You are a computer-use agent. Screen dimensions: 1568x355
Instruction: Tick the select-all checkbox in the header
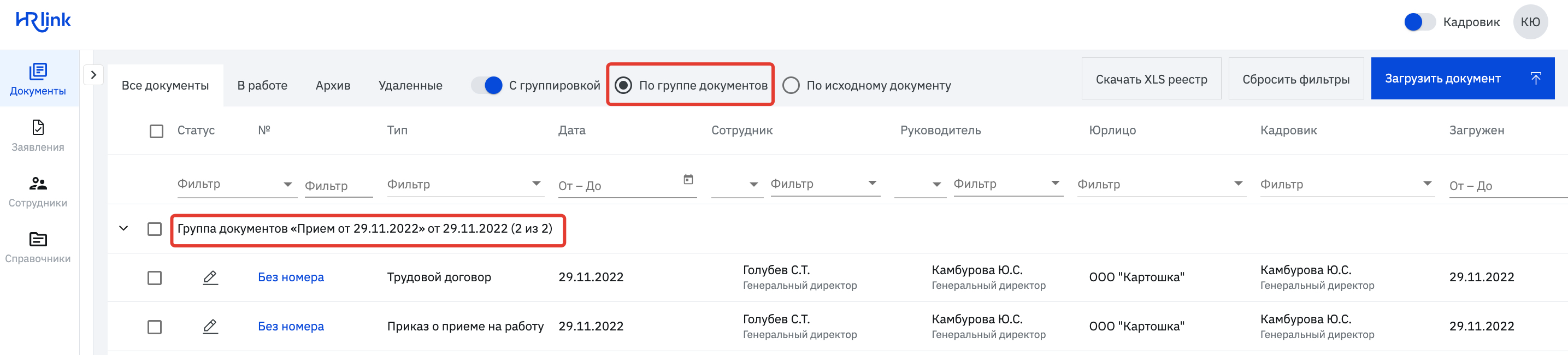click(156, 131)
